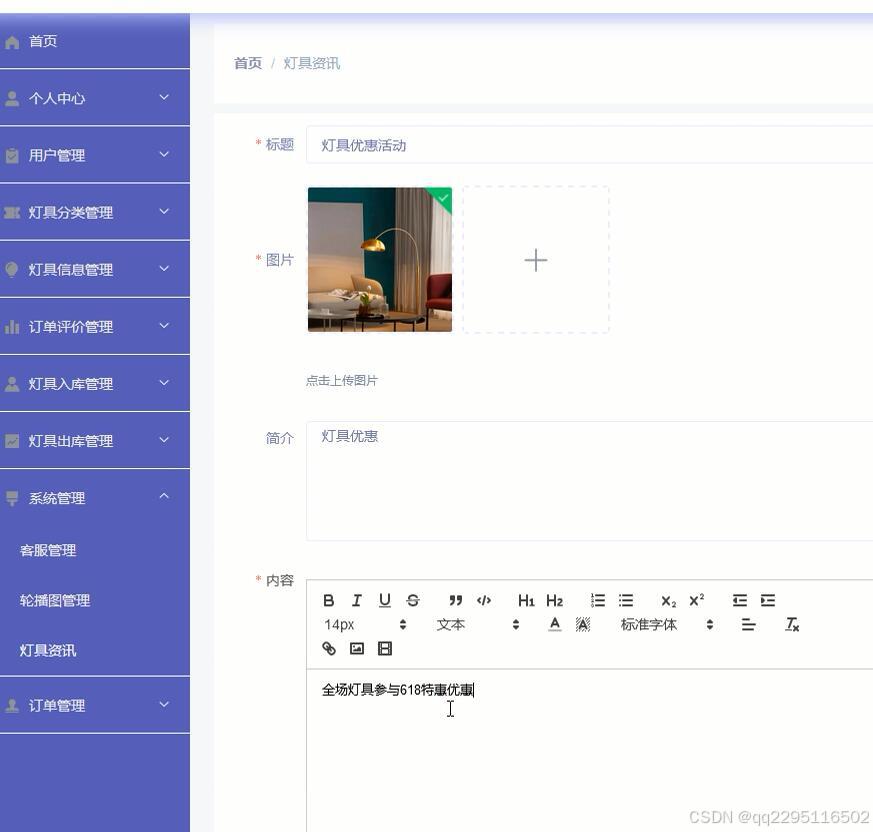Click the 用户管理 clipboard icon
Viewport: 873px width, 832px height.
click(12, 155)
